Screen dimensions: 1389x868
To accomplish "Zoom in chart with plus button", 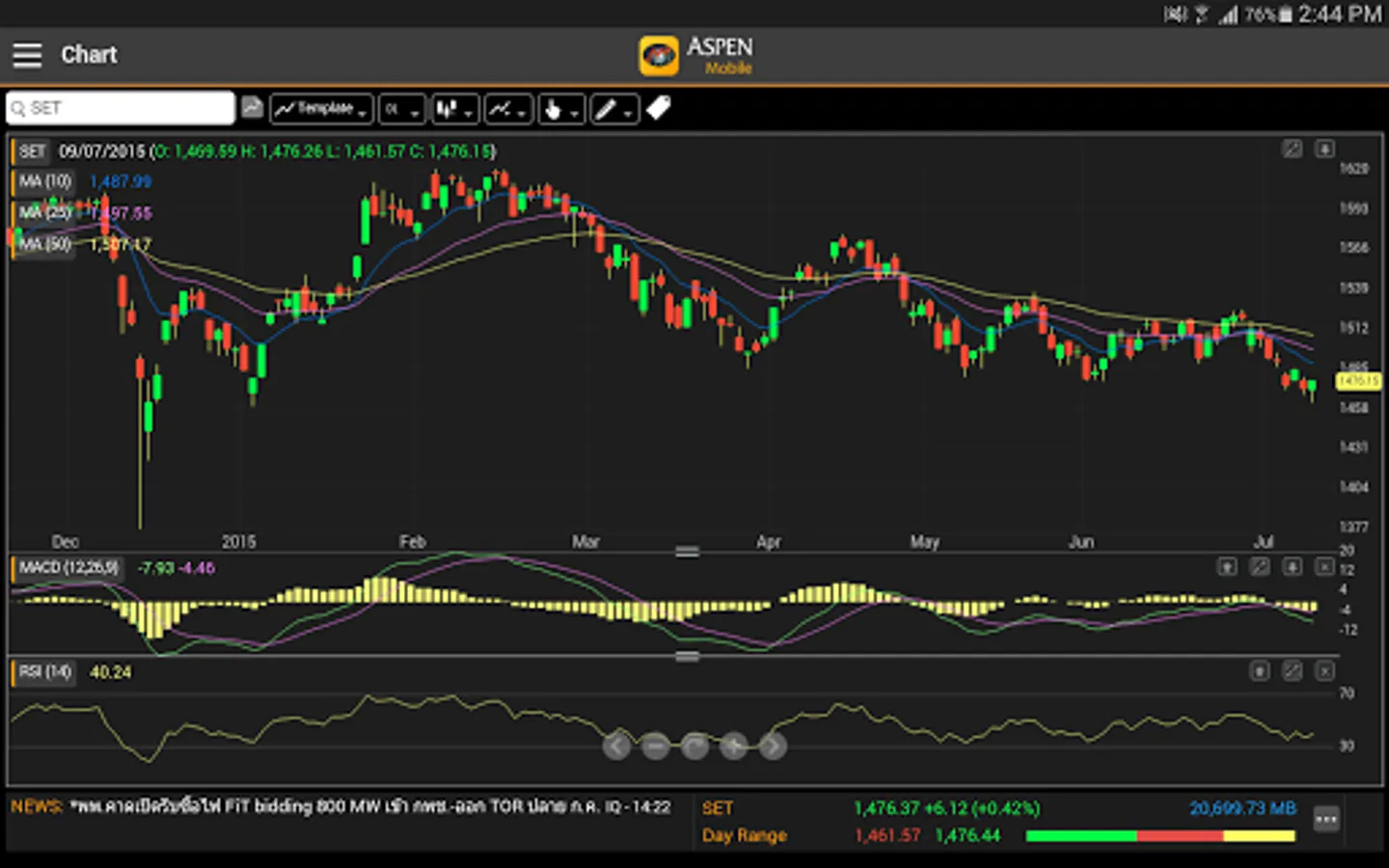I will click(x=734, y=746).
